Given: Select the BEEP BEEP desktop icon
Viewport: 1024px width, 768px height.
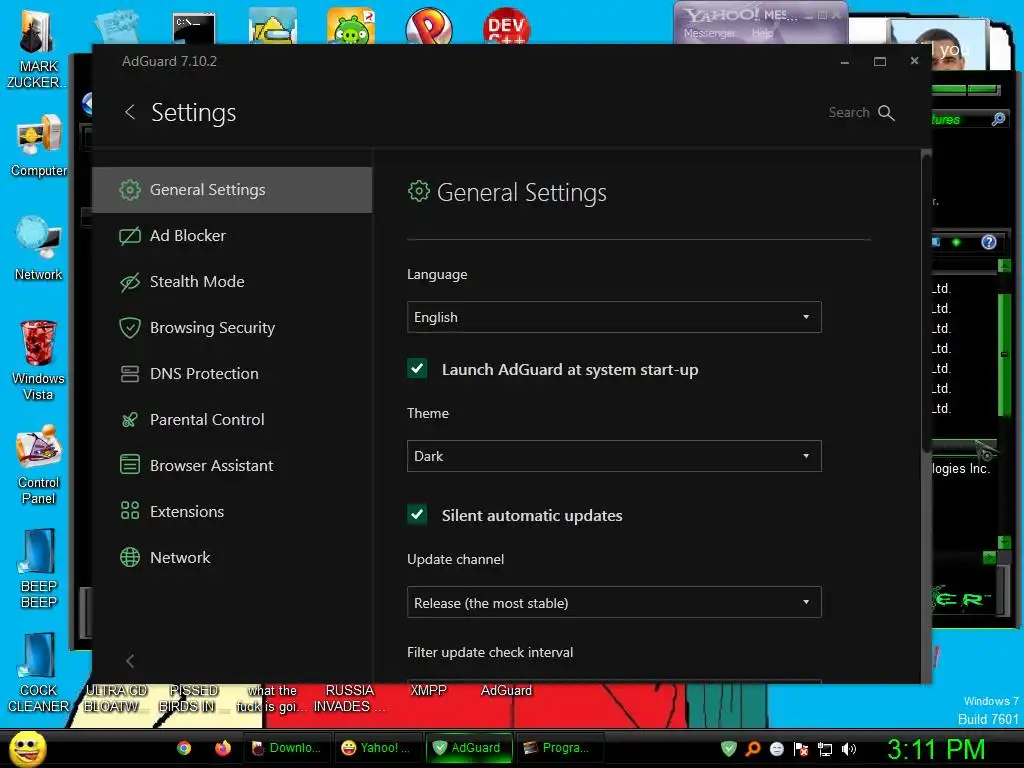Looking at the screenshot, I should [39, 569].
